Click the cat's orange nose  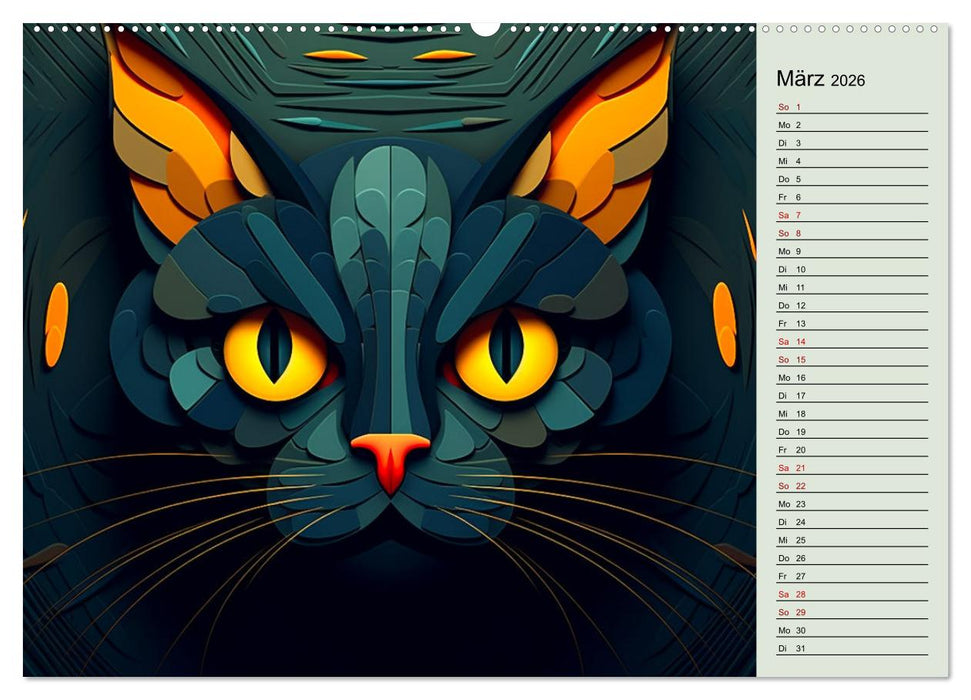click(390, 456)
